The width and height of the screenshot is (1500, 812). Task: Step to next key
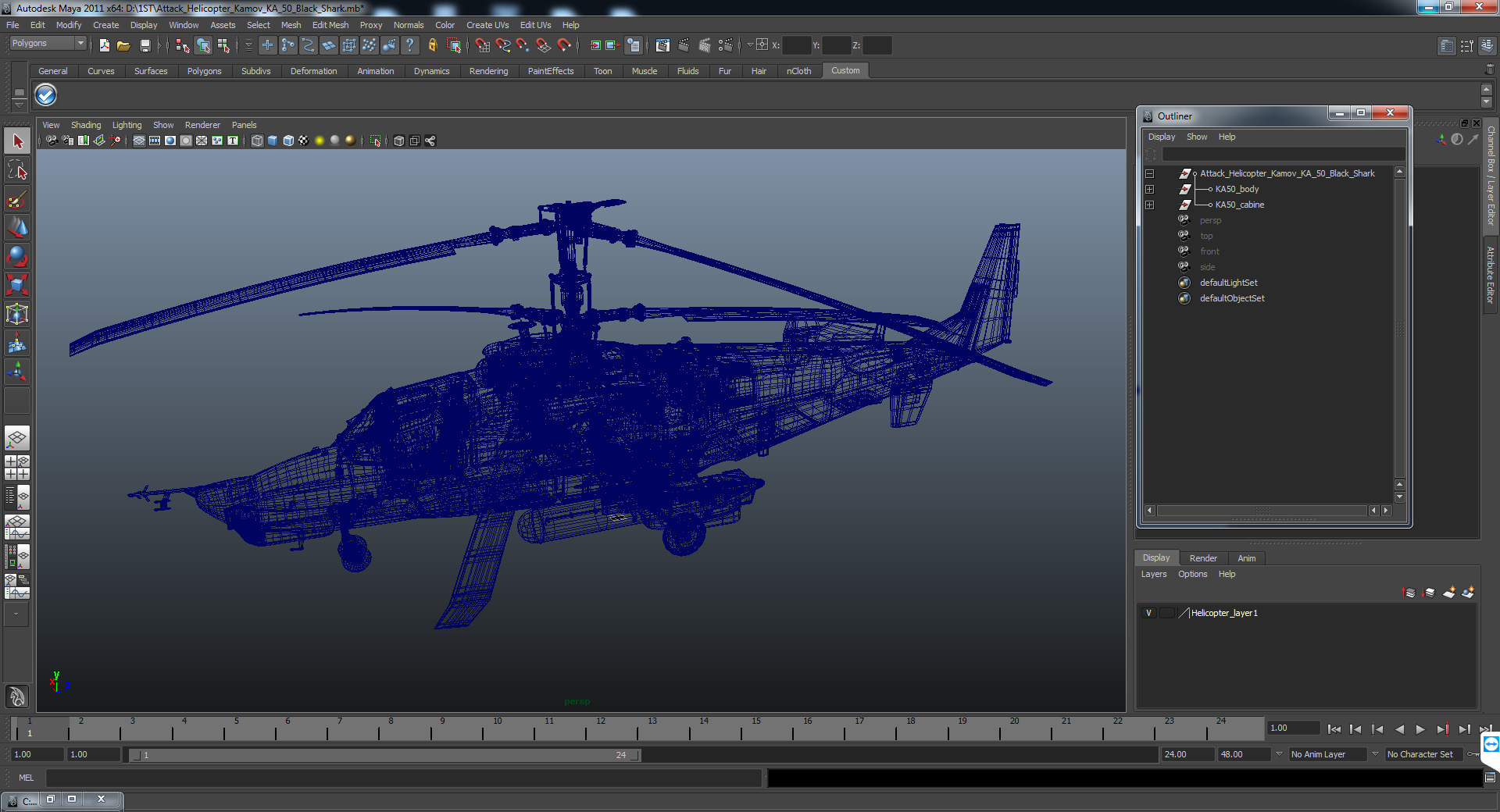coord(1442,729)
